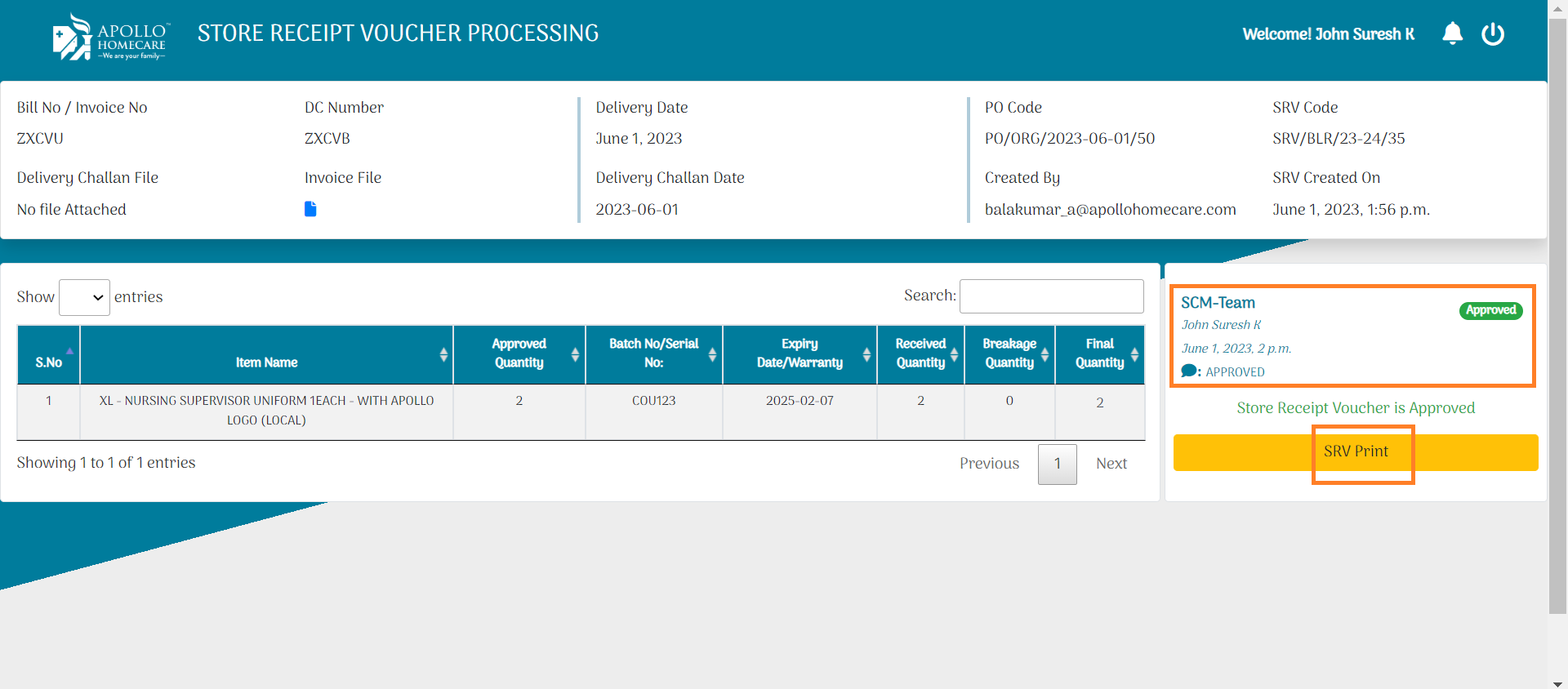The width and height of the screenshot is (1568, 689).
Task: Click the SRV Print button
Action: pos(1356,451)
